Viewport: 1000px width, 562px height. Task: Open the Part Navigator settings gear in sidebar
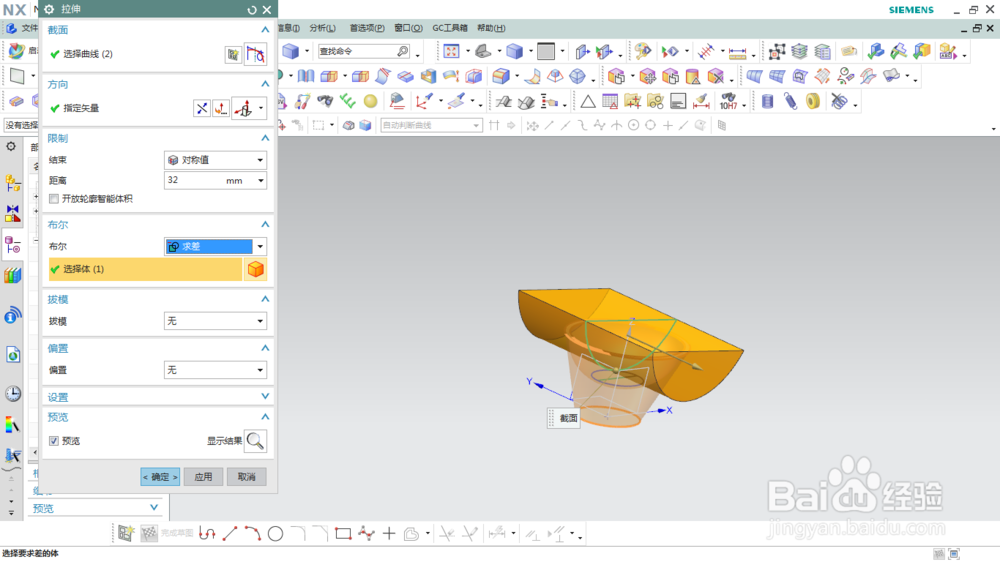coord(11,147)
